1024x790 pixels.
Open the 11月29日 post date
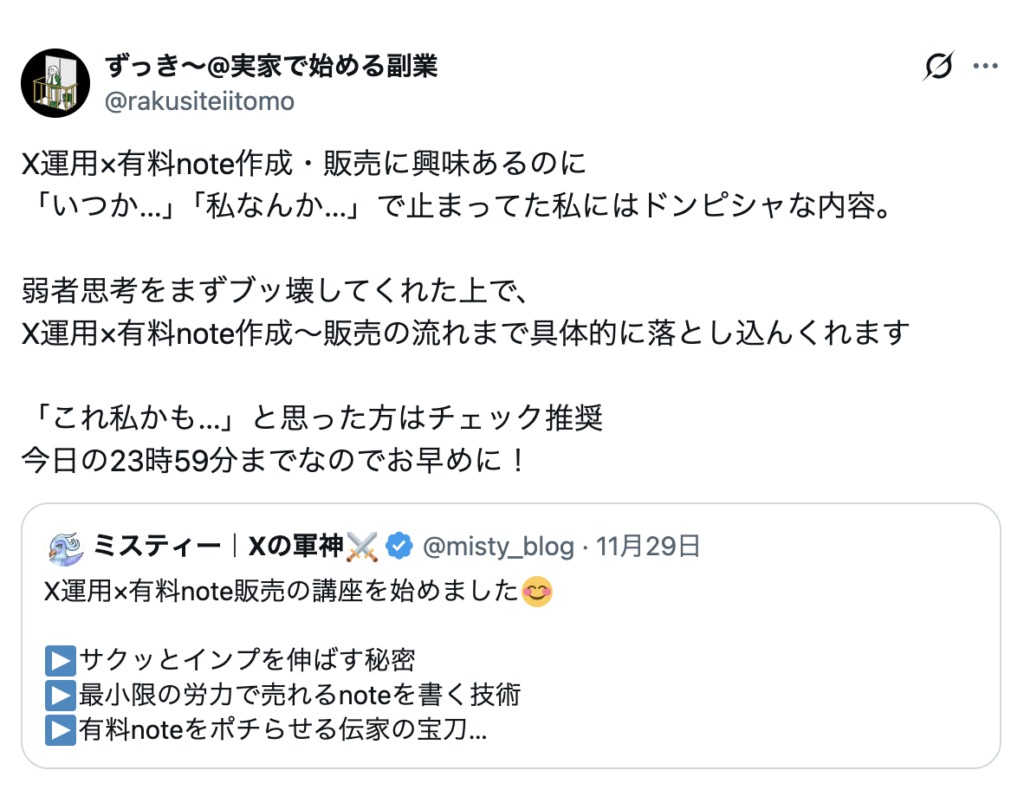(648, 546)
